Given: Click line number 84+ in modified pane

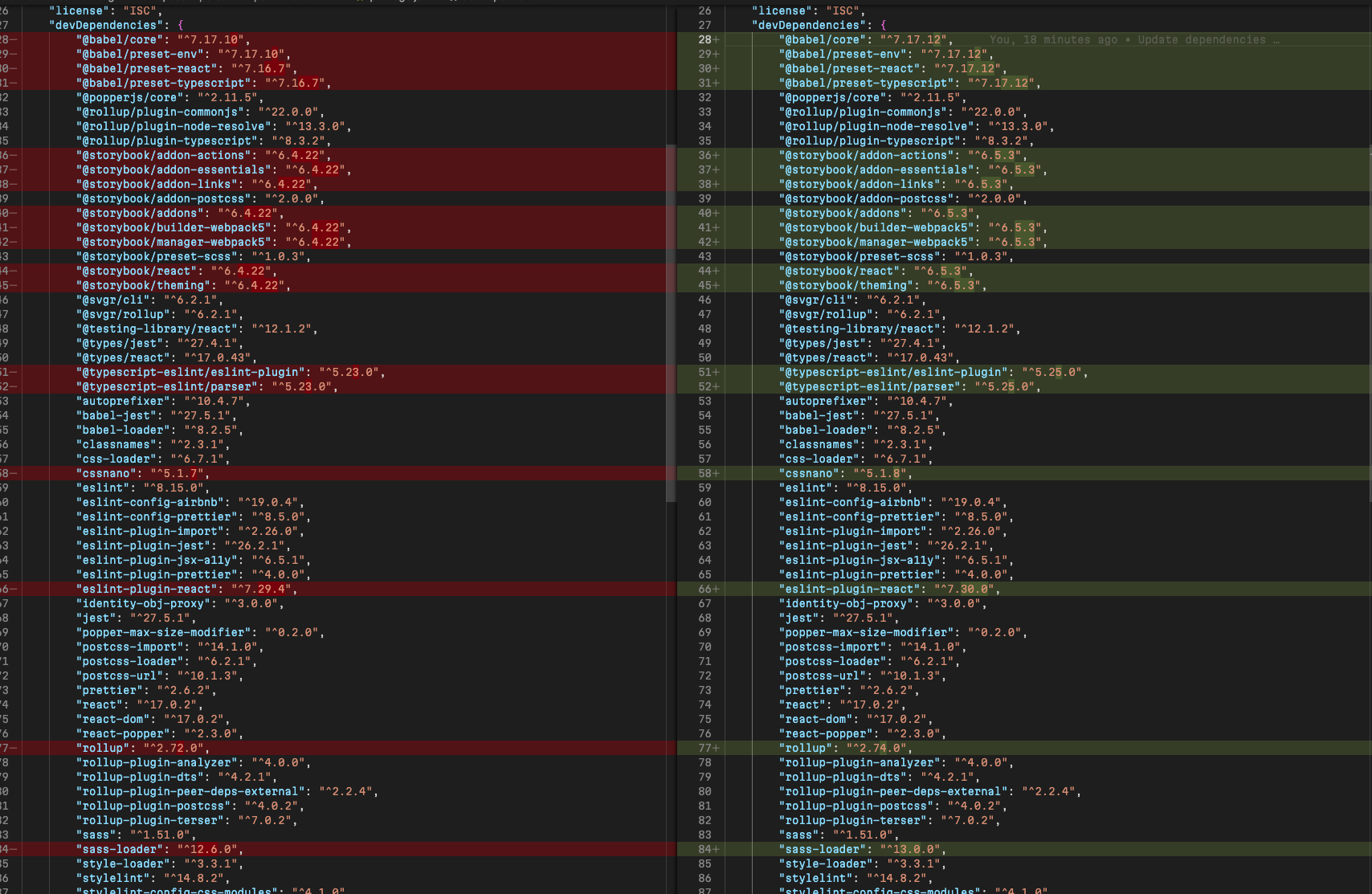Looking at the screenshot, I should (708, 849).
